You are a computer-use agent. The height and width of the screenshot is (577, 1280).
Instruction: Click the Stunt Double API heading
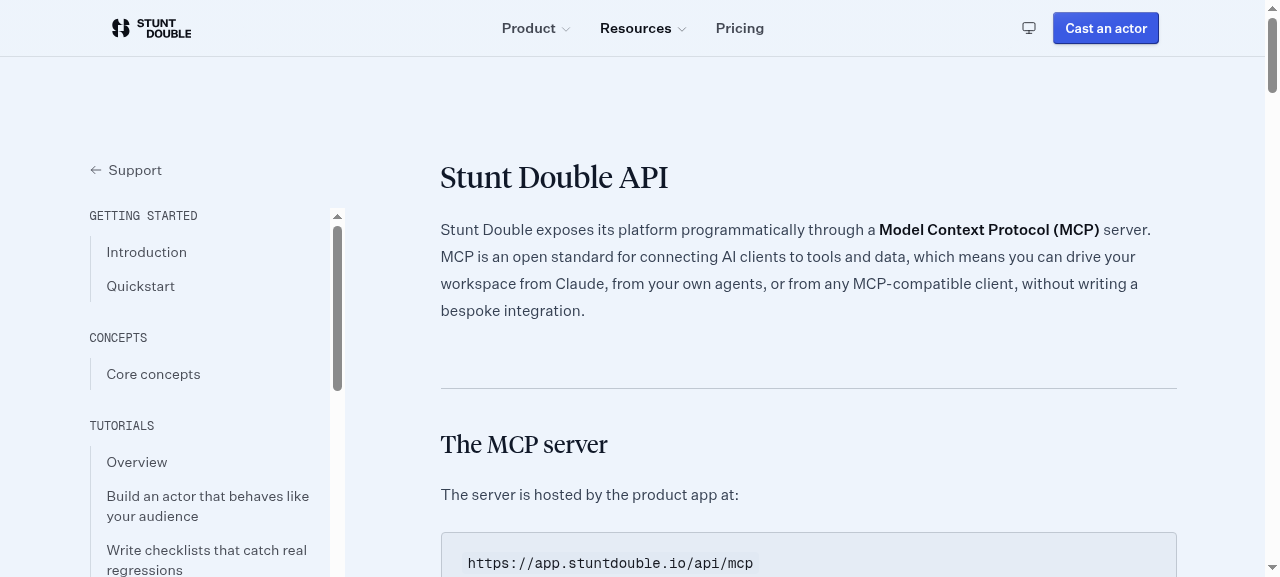[x=554, y=177]
